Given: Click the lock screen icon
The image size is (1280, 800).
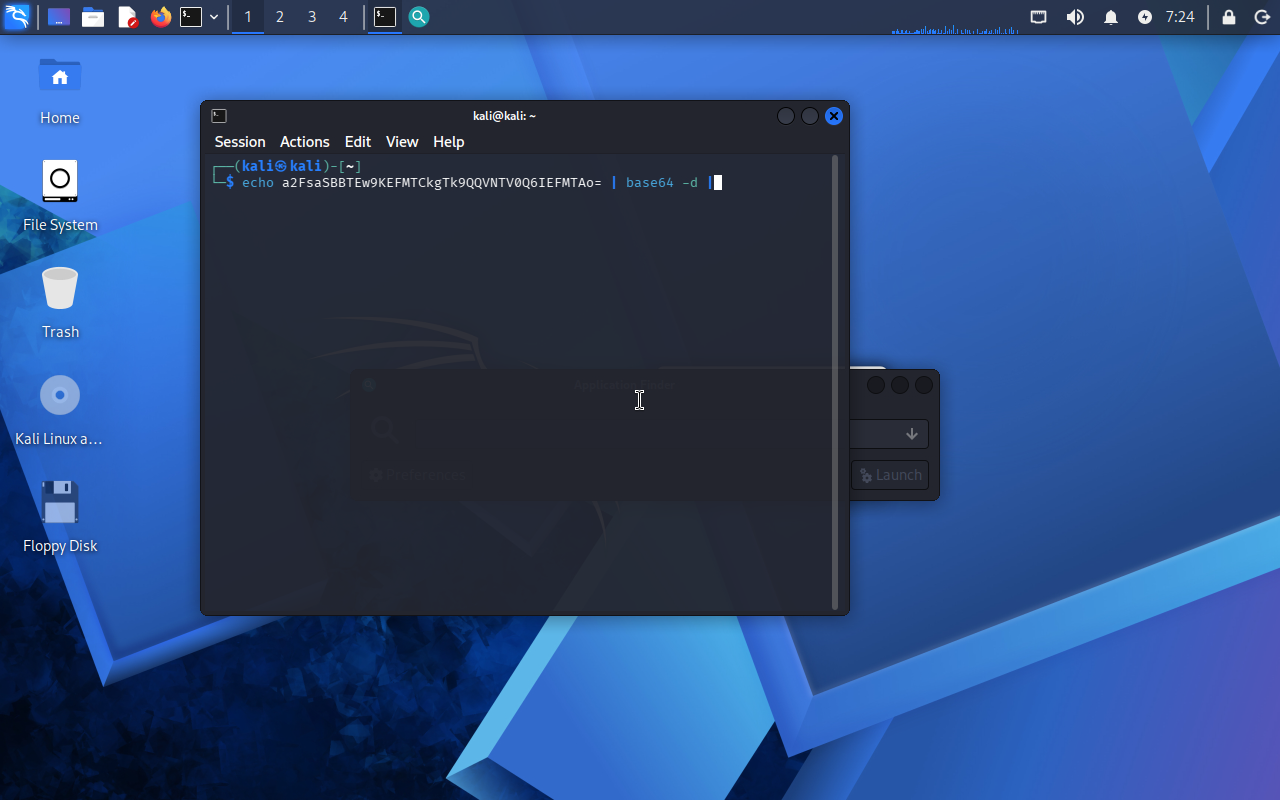Looking at the screenshot, I should [1229, 17].
